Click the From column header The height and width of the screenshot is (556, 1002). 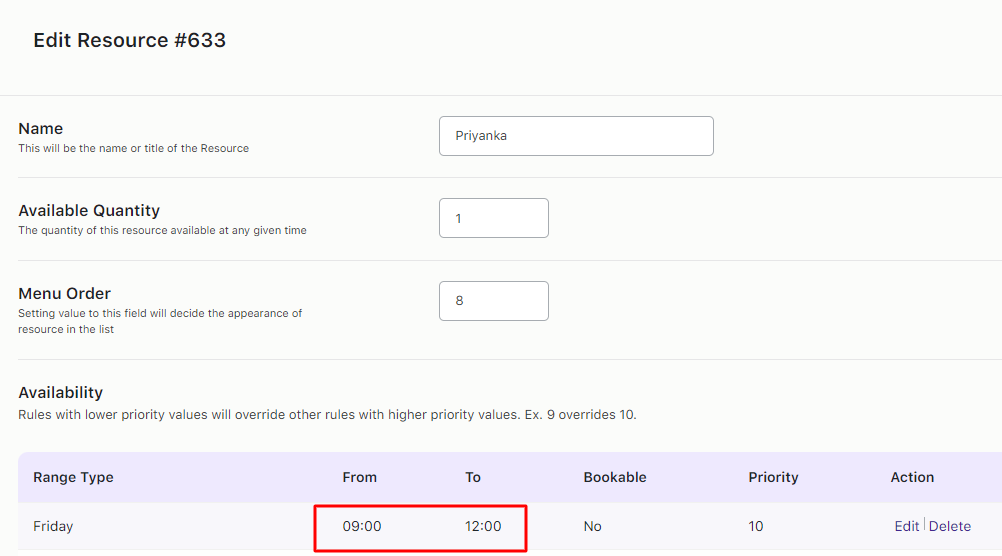(x=359, y=477)
